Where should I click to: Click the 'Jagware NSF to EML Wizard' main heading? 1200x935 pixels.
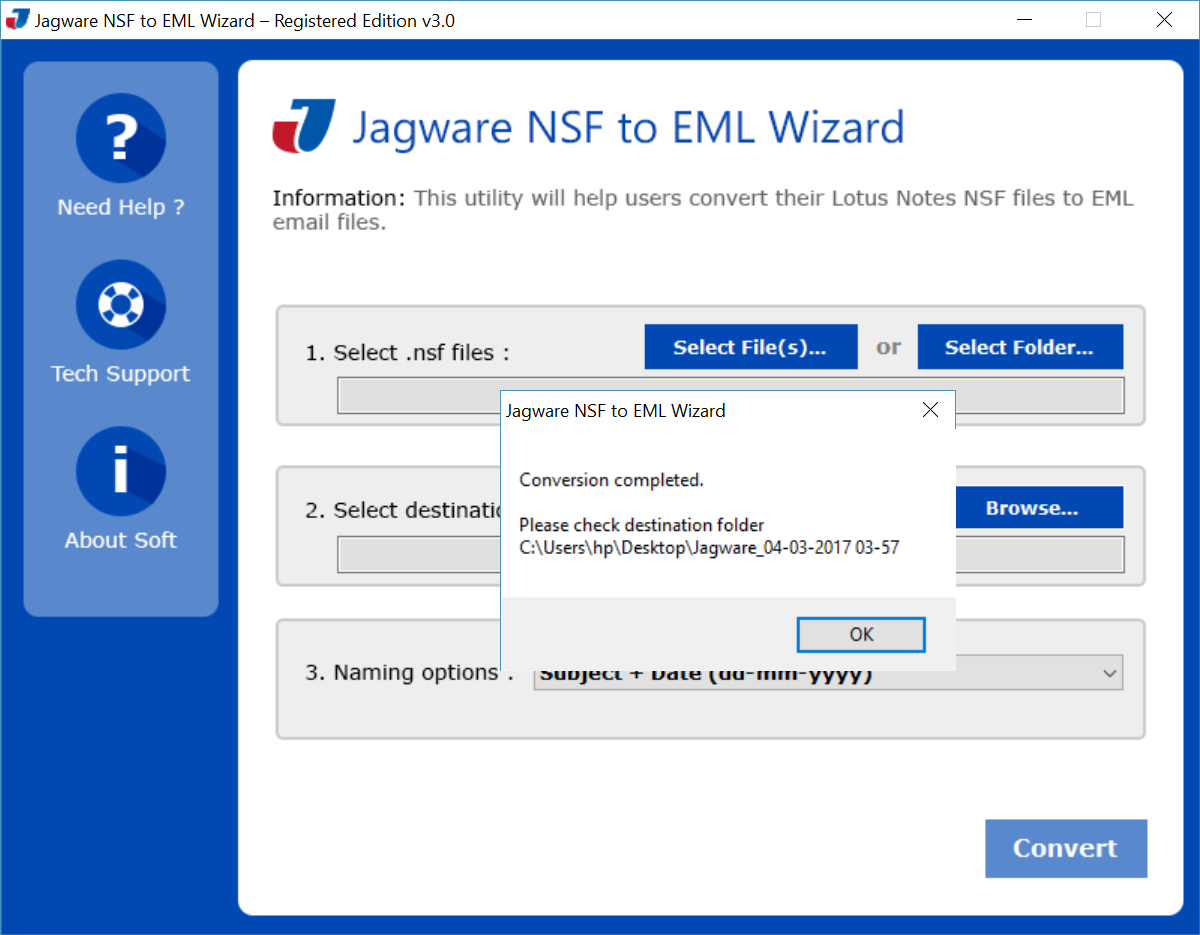click(629, 128)
